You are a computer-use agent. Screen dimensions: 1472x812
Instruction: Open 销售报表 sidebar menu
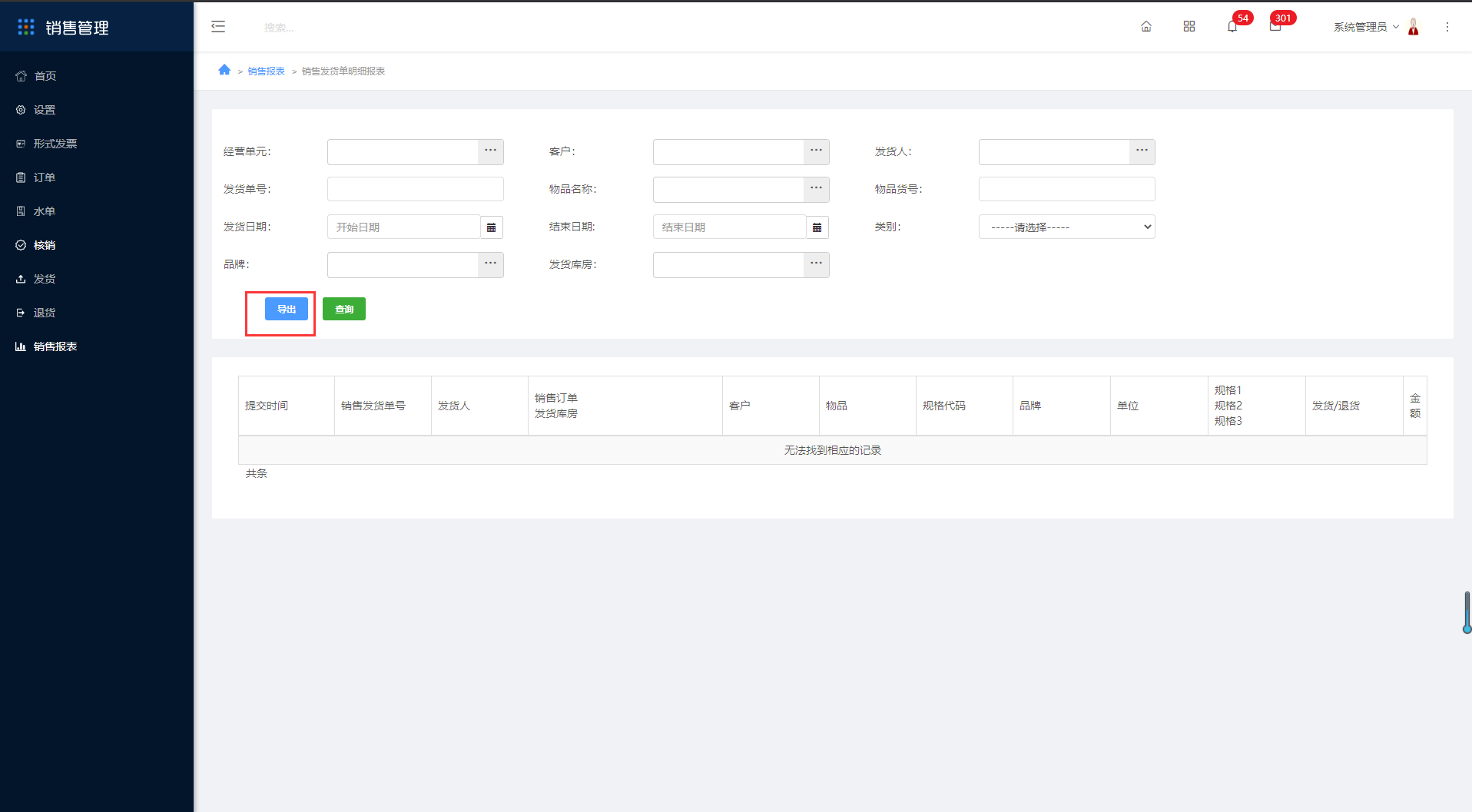tap(97, 346)
